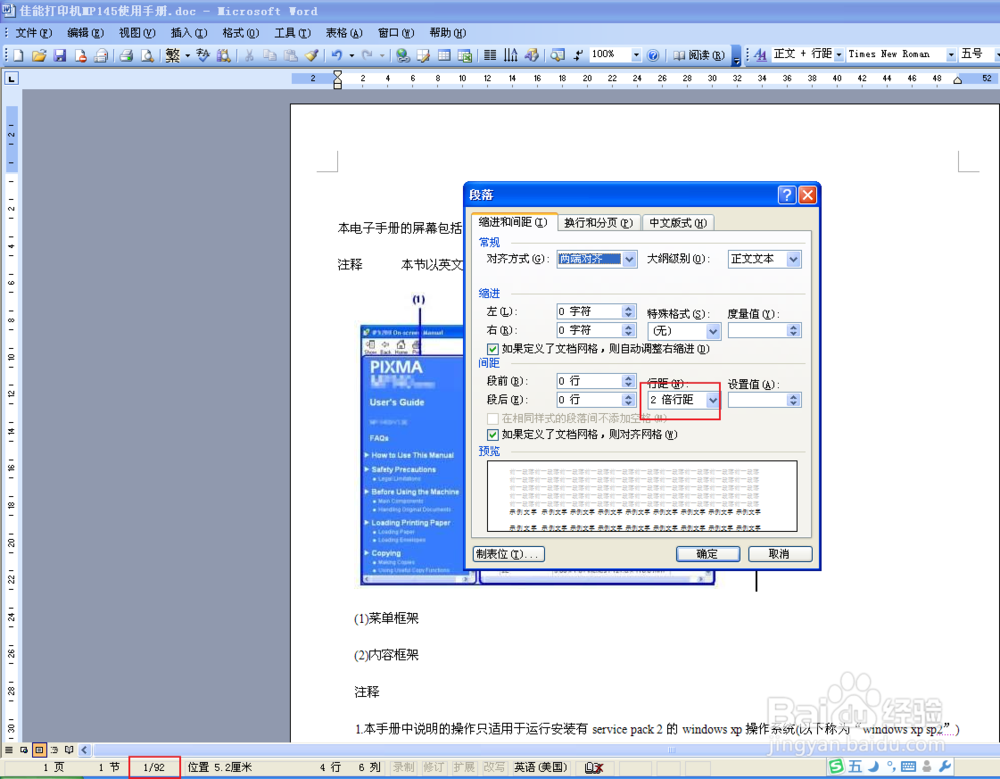Switch to Reading Layout view icon at bottom

point(69,750)
